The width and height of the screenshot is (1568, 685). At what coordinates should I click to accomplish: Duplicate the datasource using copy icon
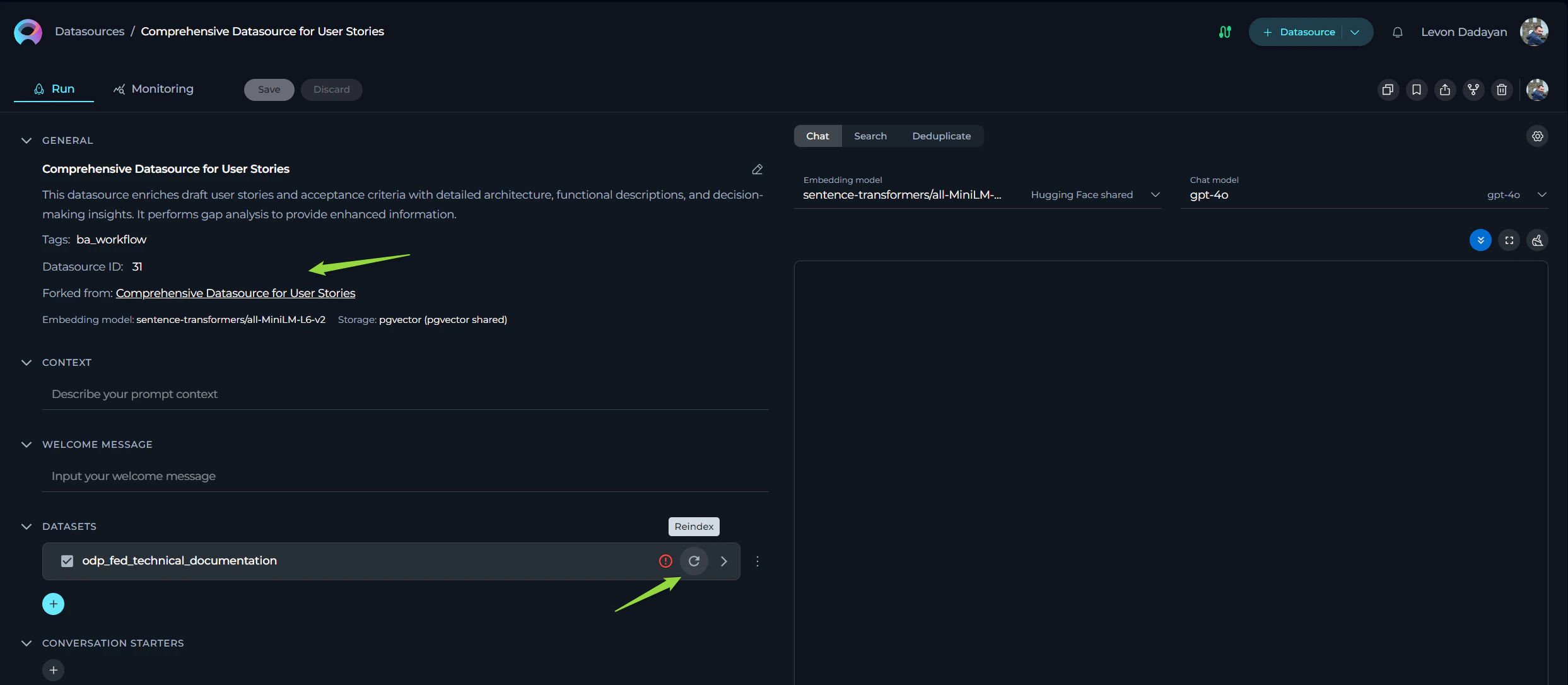point(1388,90)
